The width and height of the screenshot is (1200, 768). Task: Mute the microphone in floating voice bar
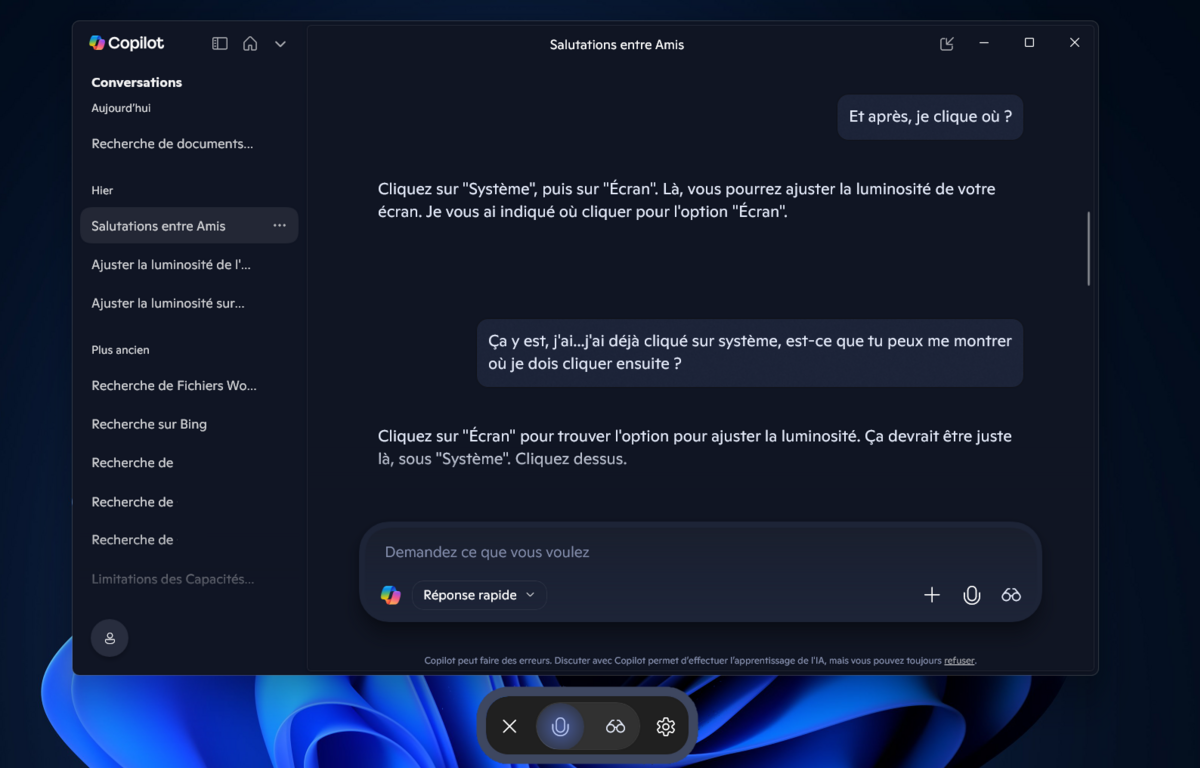(560, 727)
